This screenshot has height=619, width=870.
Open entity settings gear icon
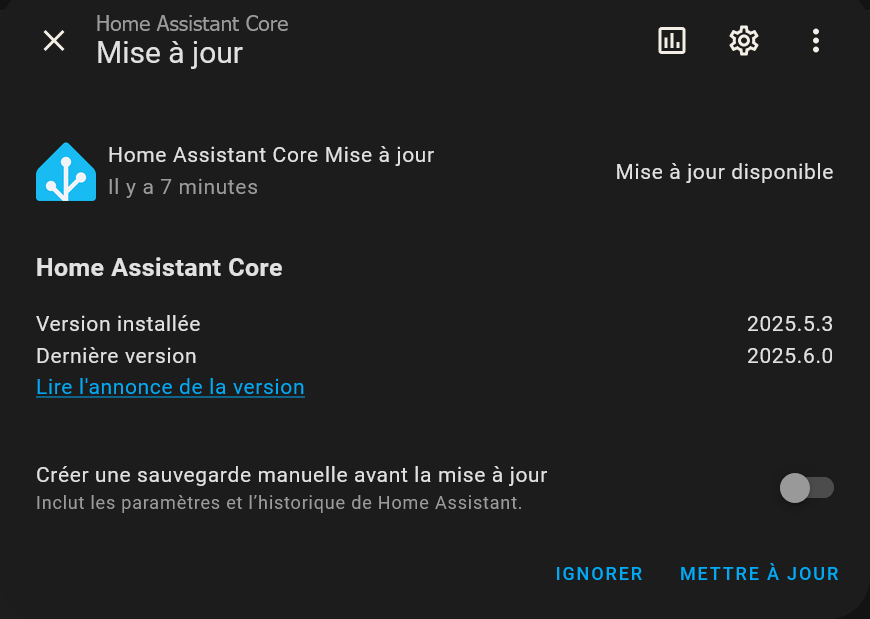744,40
